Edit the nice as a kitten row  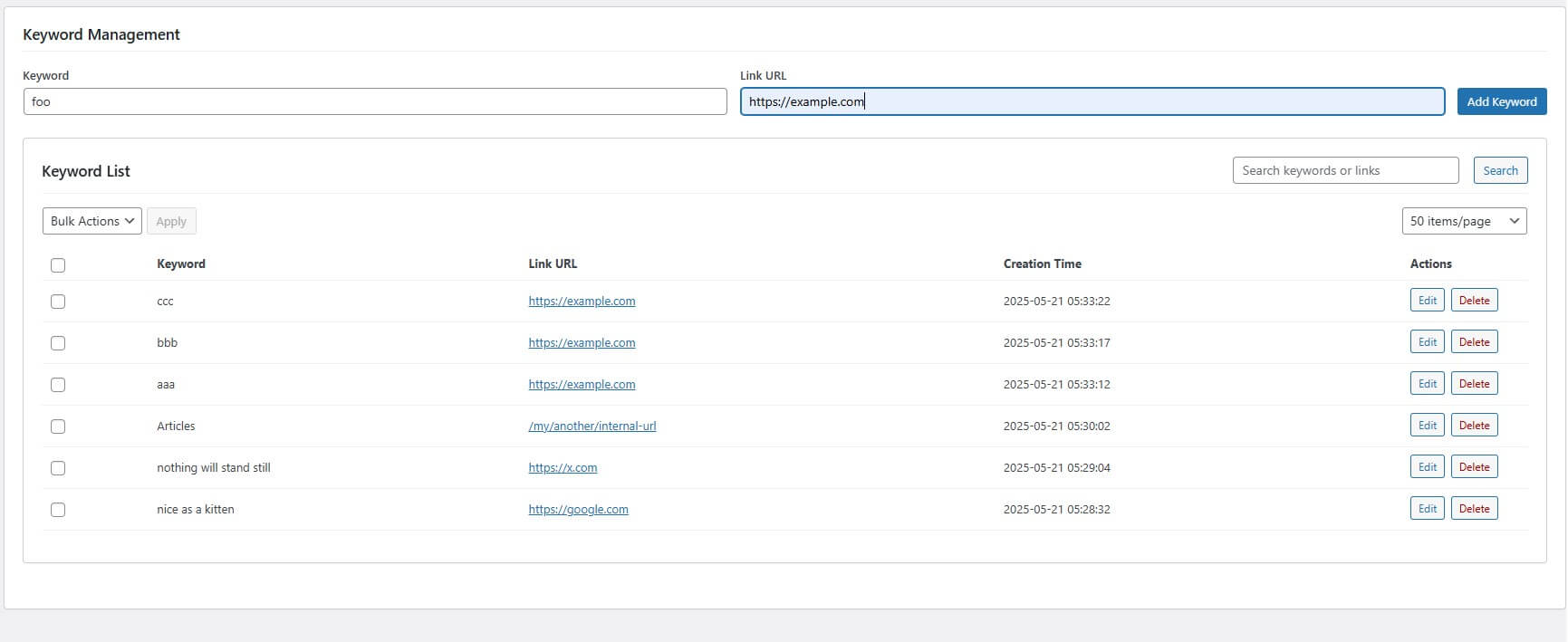(x=1428, y=509)
